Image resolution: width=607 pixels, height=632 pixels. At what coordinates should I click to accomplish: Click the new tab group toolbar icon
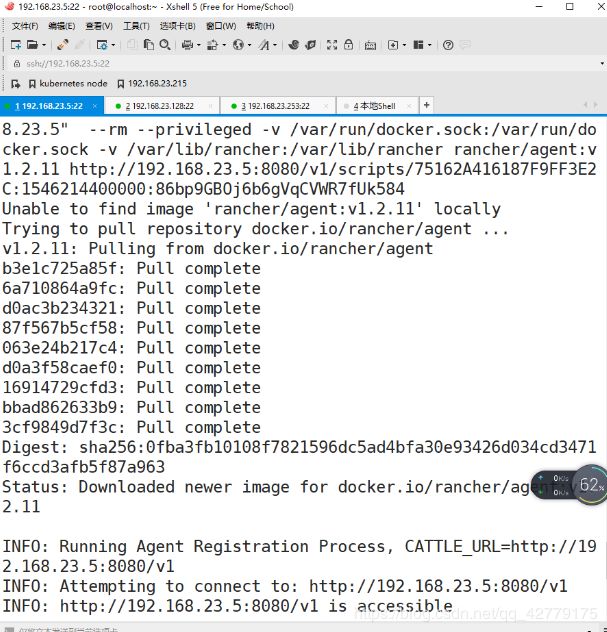point(393,45)
